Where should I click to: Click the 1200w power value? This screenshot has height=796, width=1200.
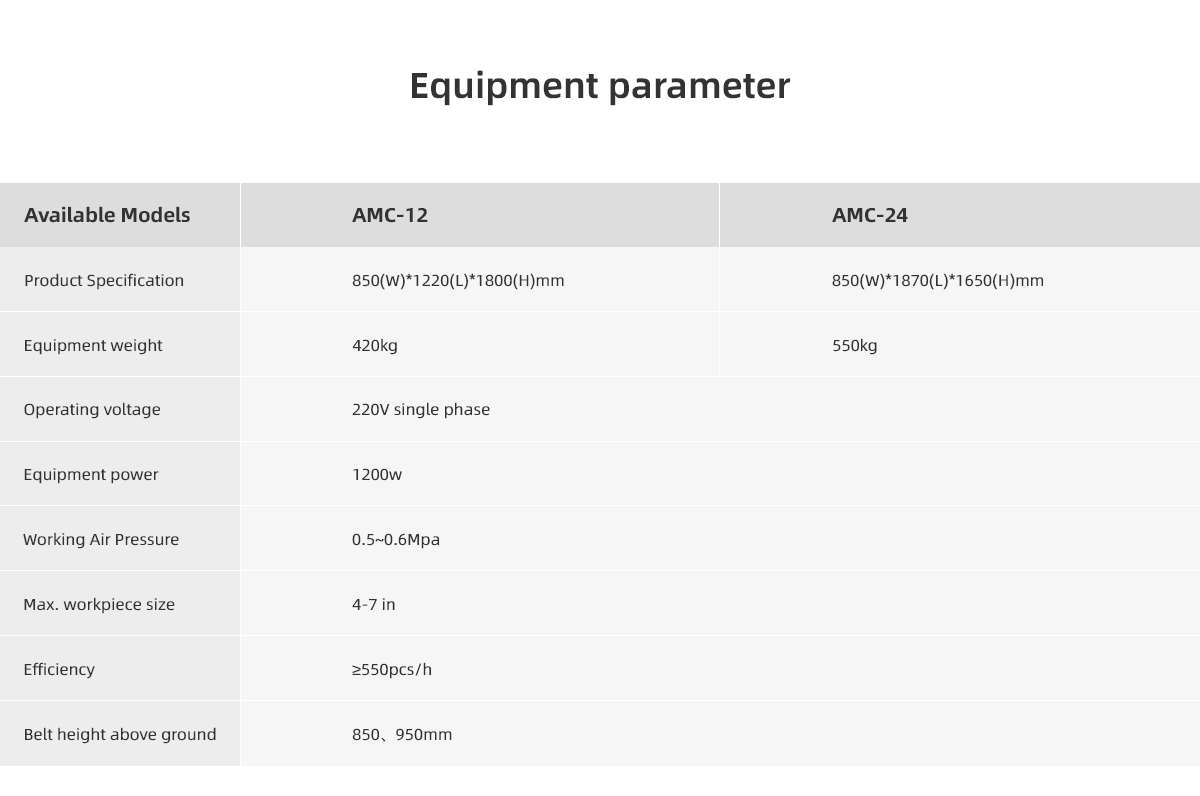[377, 474]
